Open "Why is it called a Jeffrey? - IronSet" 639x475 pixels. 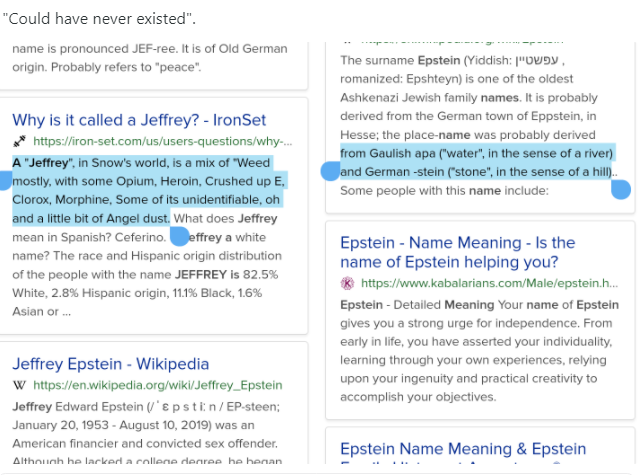pyautogui.click(x=152, y=120)
